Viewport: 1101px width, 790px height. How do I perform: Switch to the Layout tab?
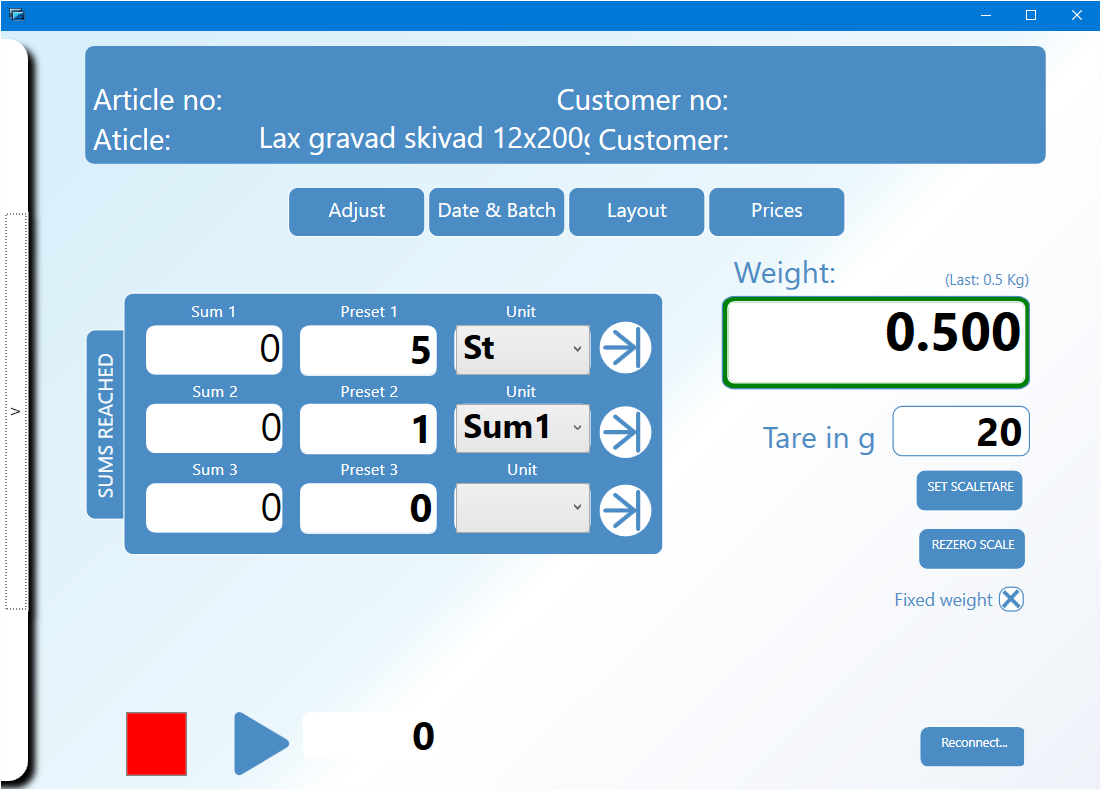[637, 211]
